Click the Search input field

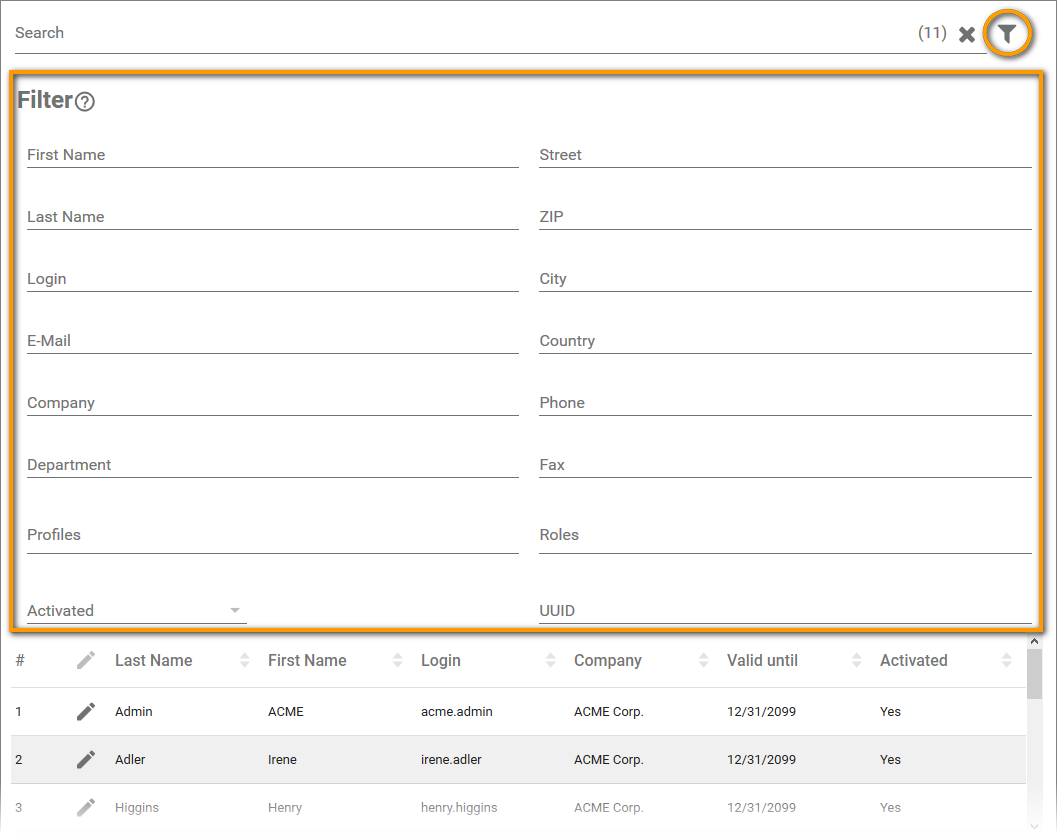[460, 34]
